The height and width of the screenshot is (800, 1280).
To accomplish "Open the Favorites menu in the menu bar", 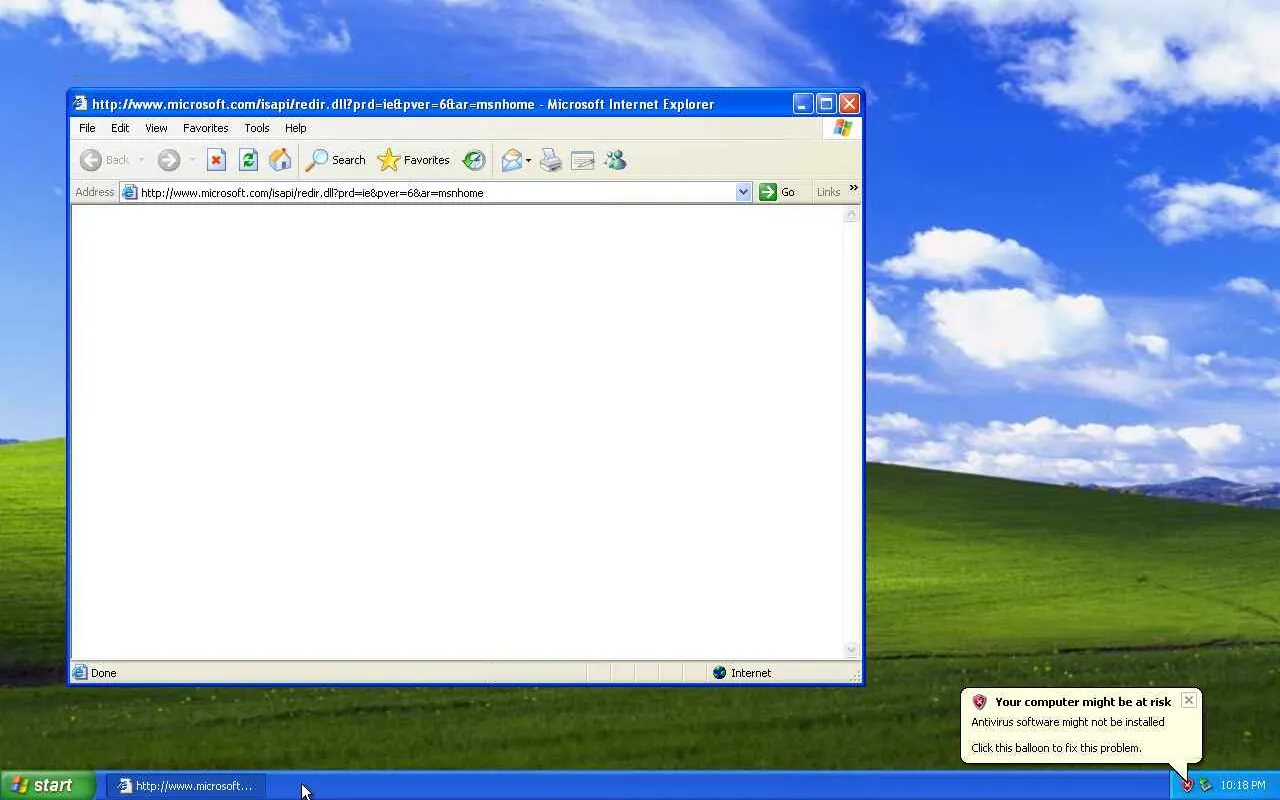I will (206, 128).
